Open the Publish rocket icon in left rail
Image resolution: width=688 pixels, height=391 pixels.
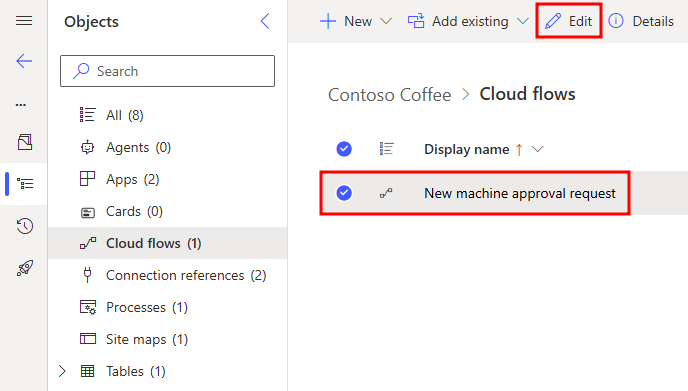[25, 268]
